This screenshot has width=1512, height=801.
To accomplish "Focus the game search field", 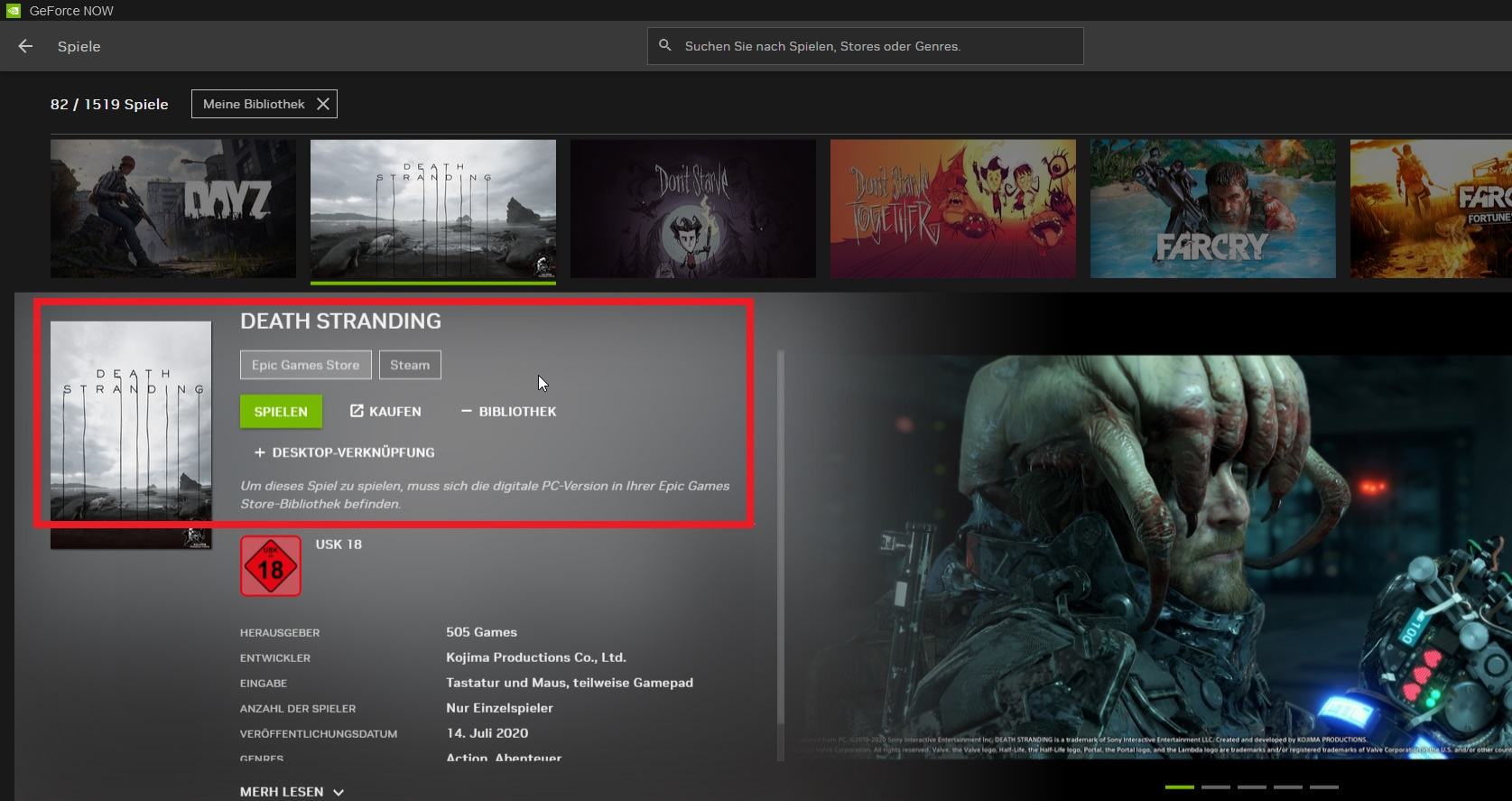I will pos(865,46).
